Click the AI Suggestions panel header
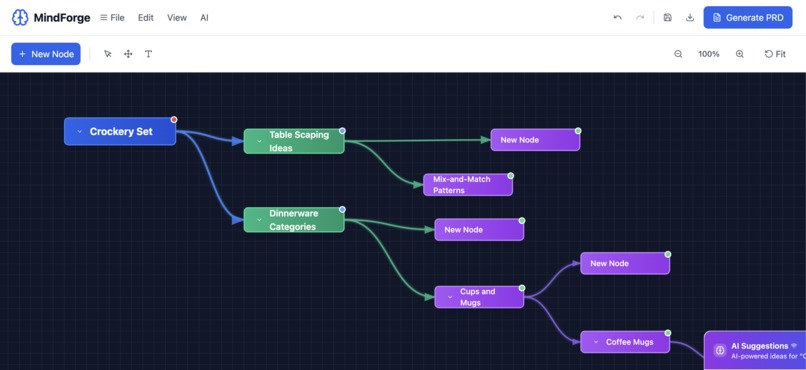This screenshot has width=806, height=370. (x=755, y=350)
